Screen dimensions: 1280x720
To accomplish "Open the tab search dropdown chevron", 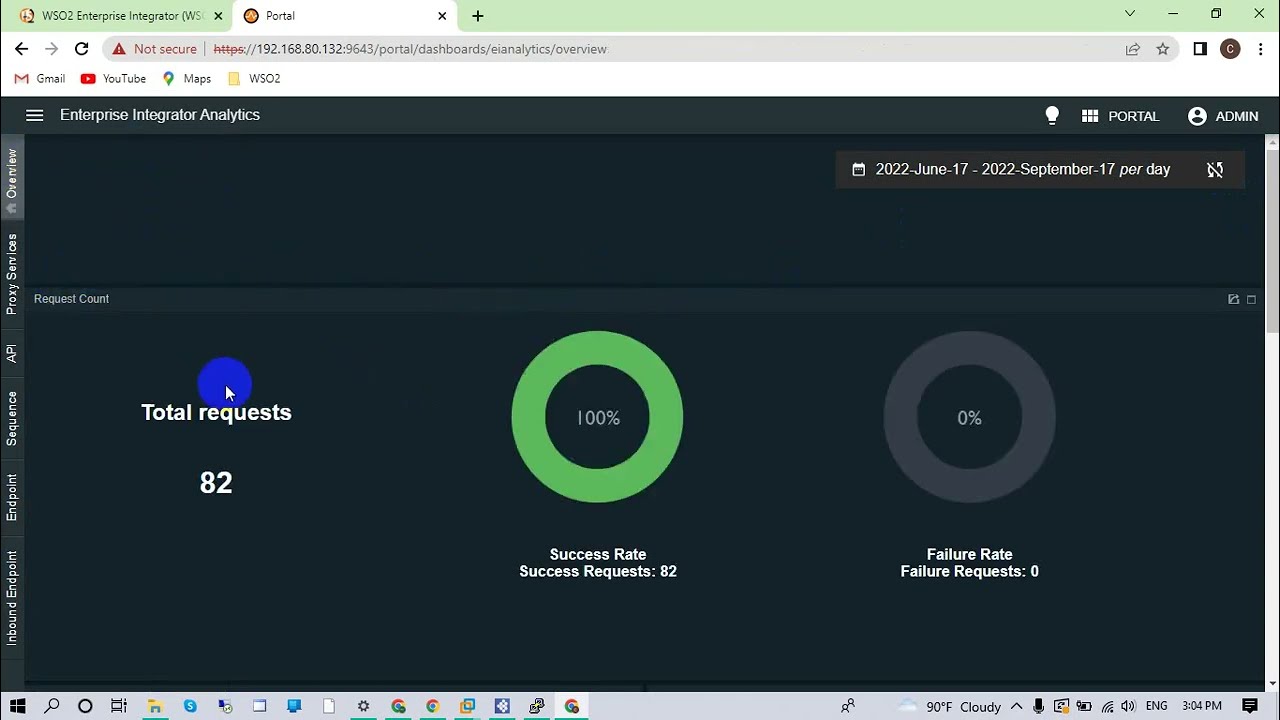I will [x=1130, y=14].
